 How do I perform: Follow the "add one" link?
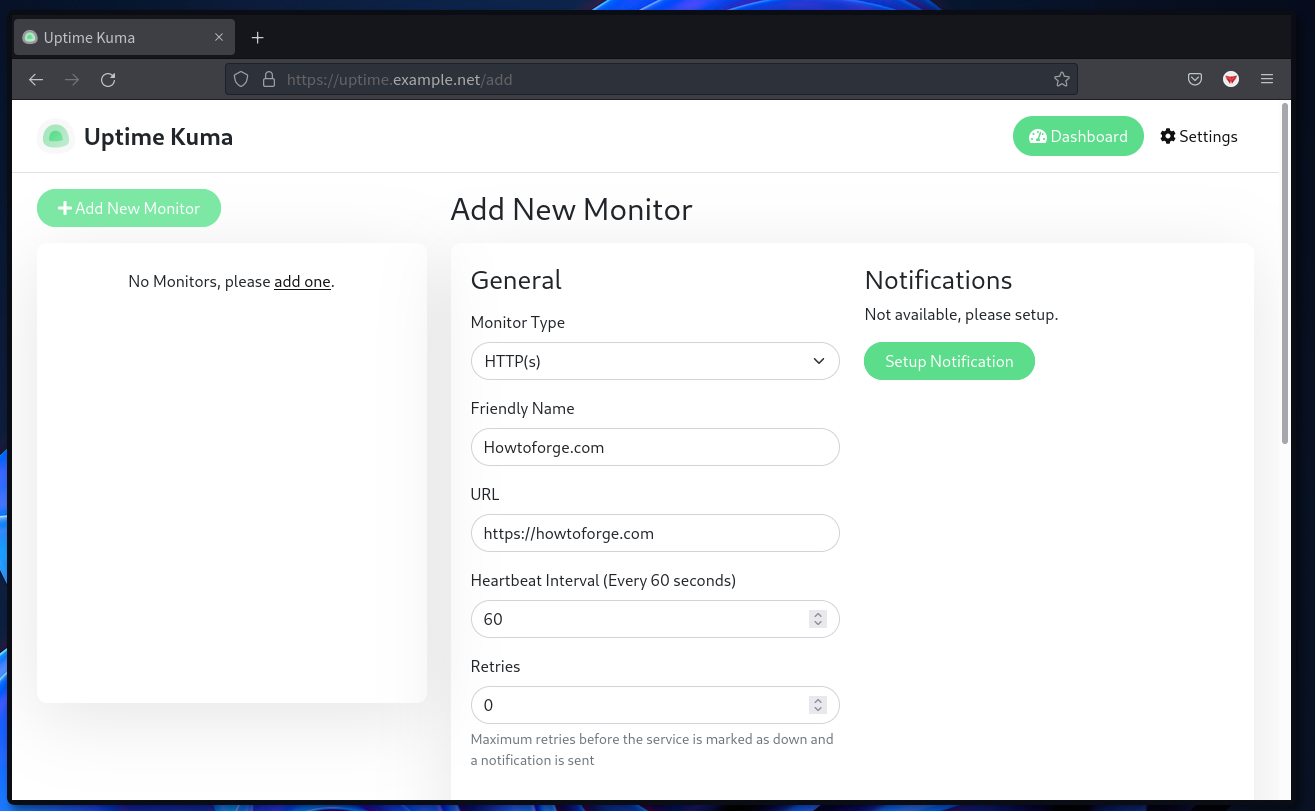(x=302, y=282)
